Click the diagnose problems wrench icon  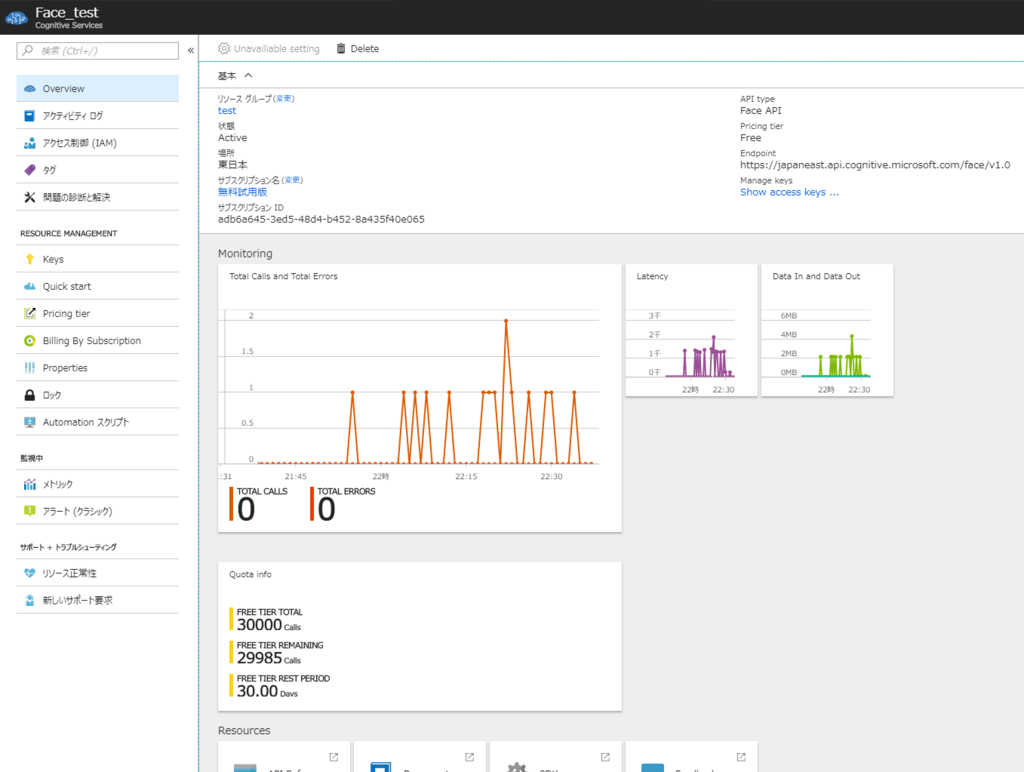29,197
